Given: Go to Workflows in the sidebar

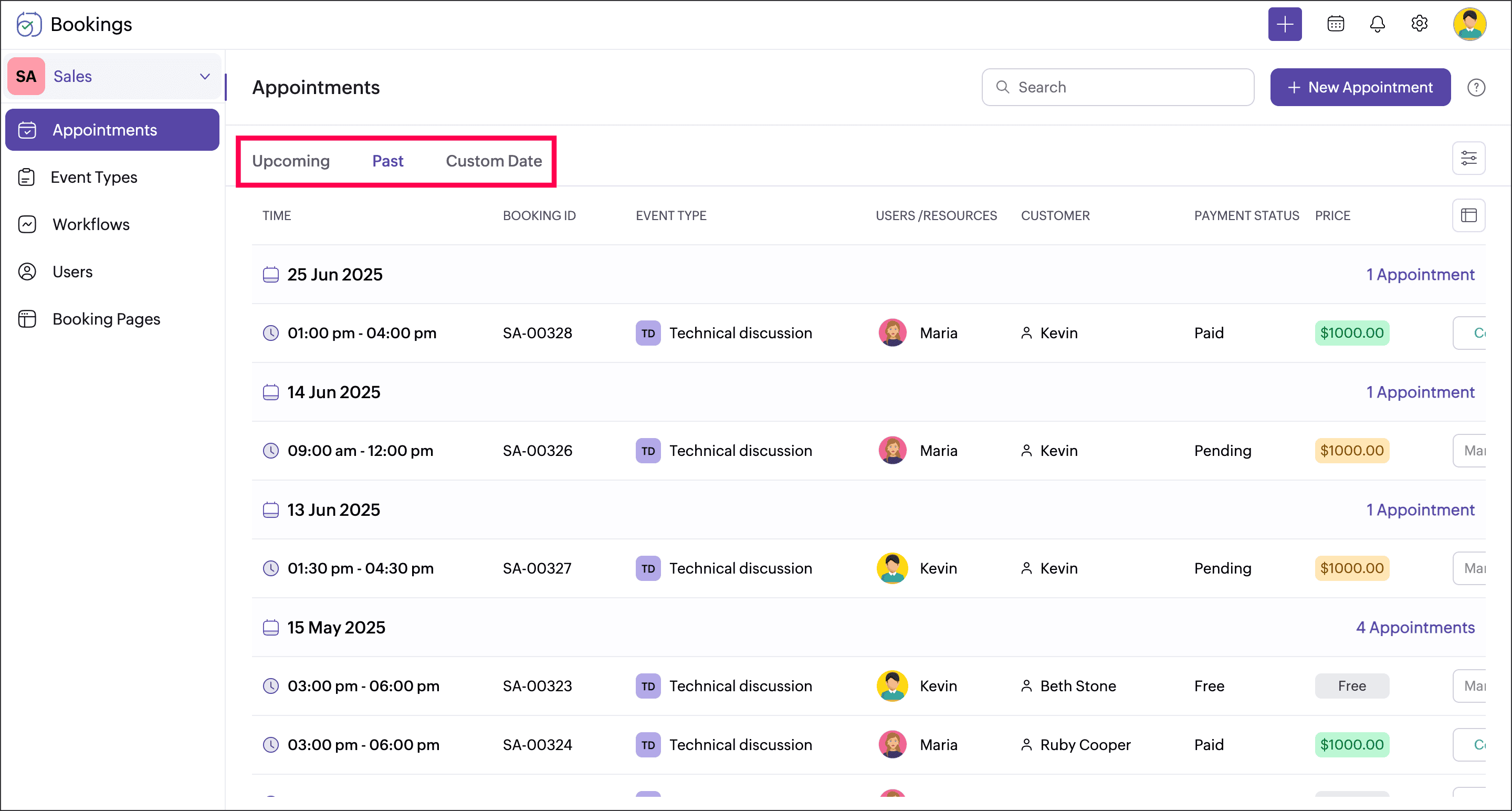Looking at the screenshot, I should [91, 224].
